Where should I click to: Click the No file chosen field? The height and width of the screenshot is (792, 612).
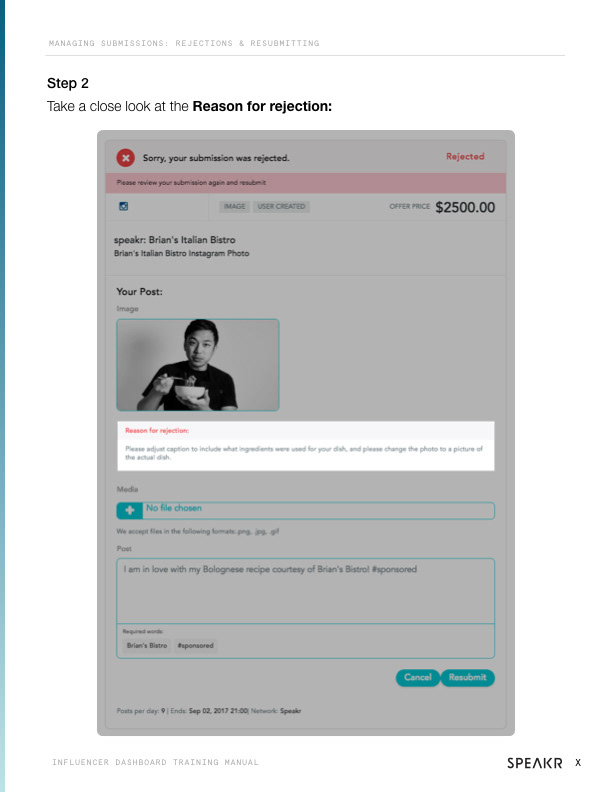318,510
